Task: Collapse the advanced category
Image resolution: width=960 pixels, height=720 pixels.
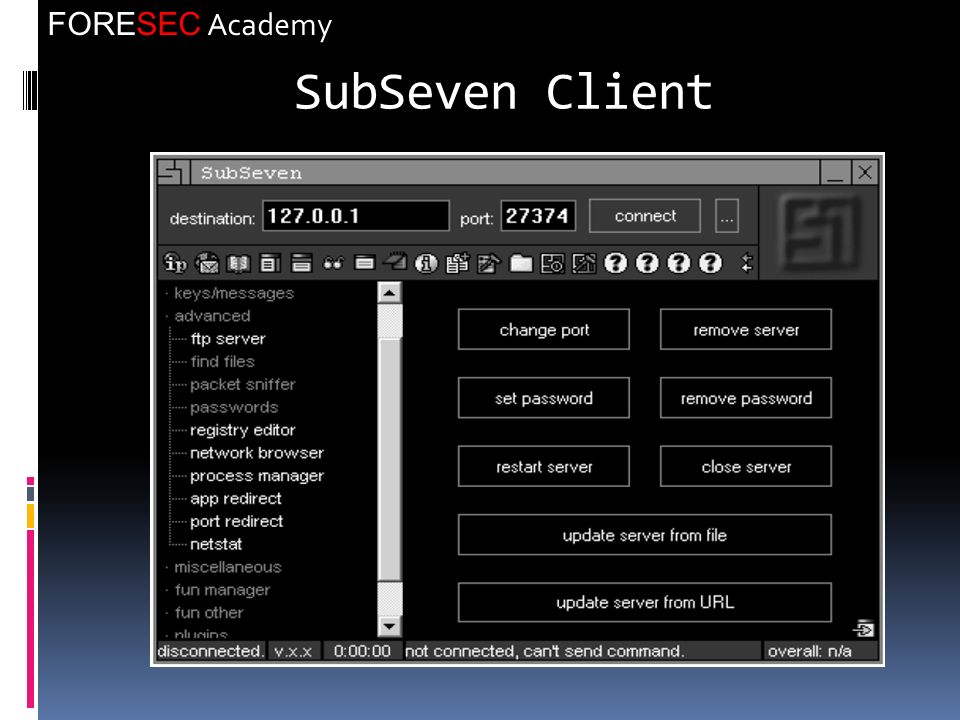Action: (x=212, y=316)
